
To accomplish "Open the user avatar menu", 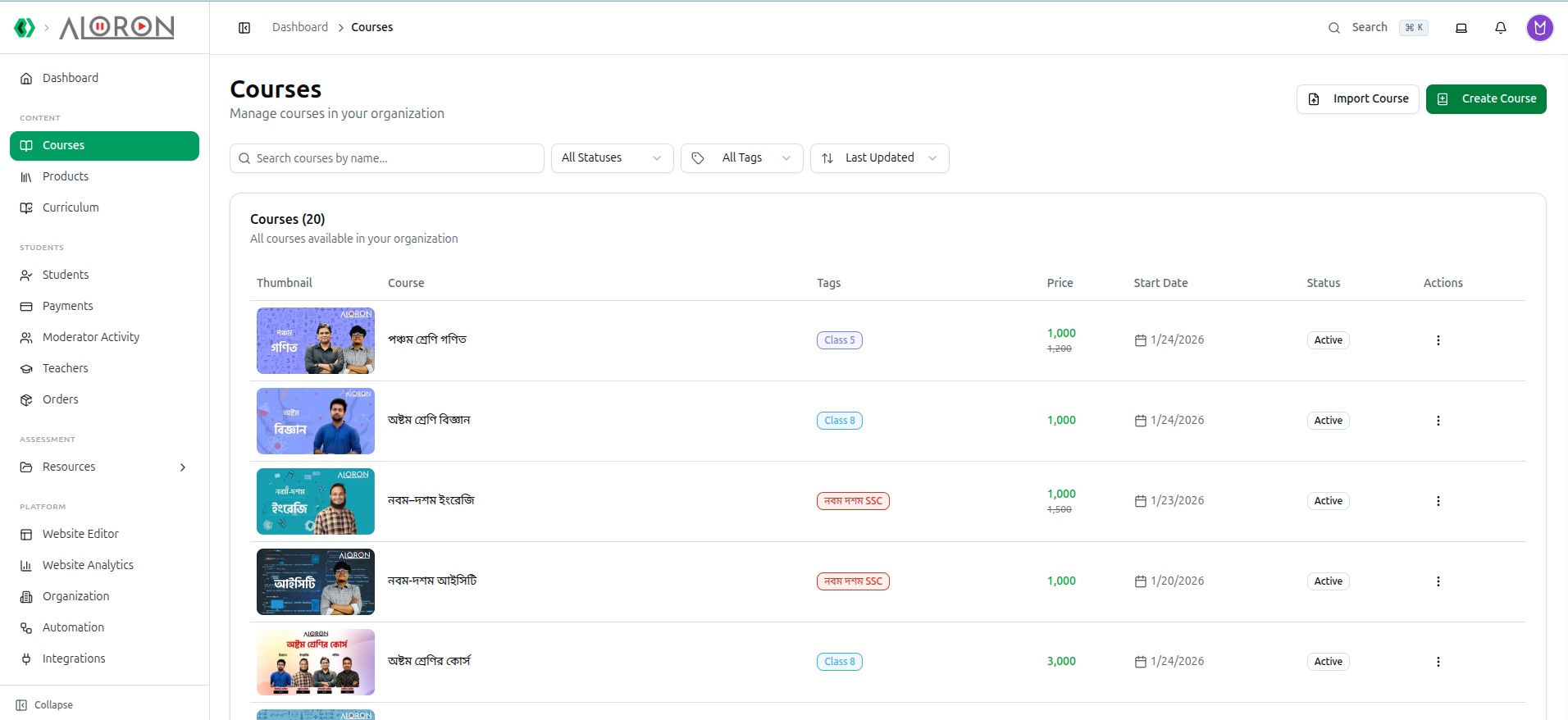I will [1540, 28].
